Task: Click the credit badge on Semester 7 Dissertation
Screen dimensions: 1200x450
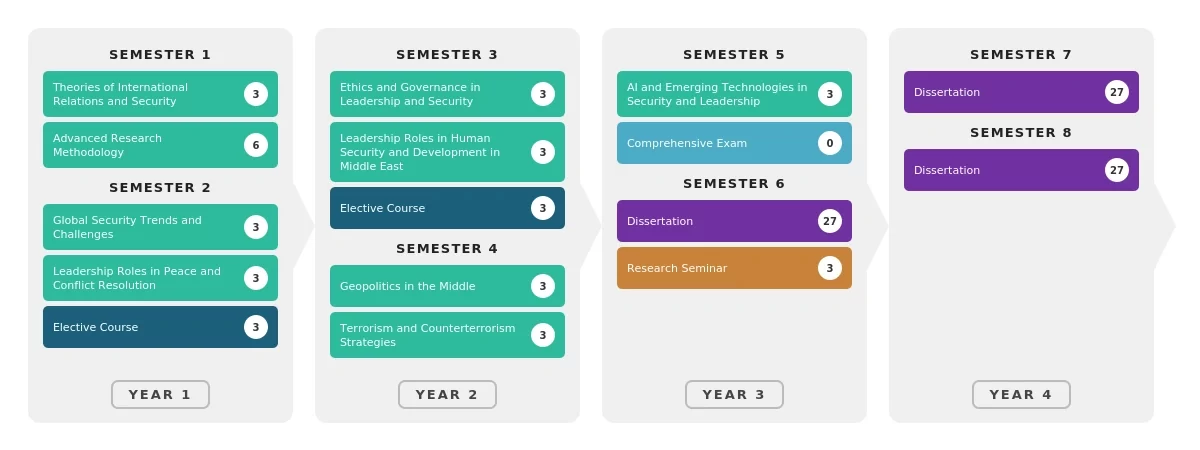Action: (x=1117, y=92)
